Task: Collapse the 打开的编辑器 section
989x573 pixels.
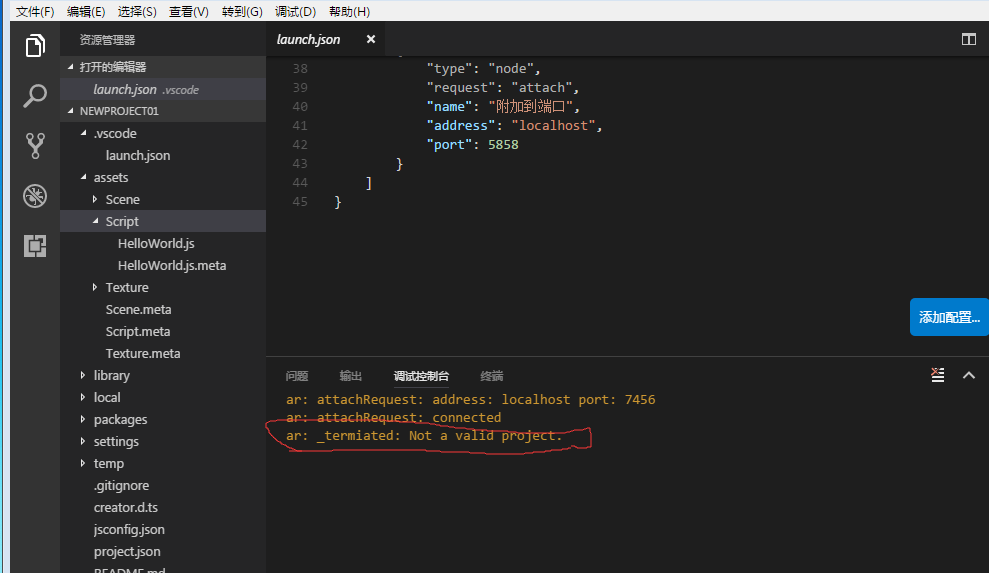Action: click(x=71, y=66)
